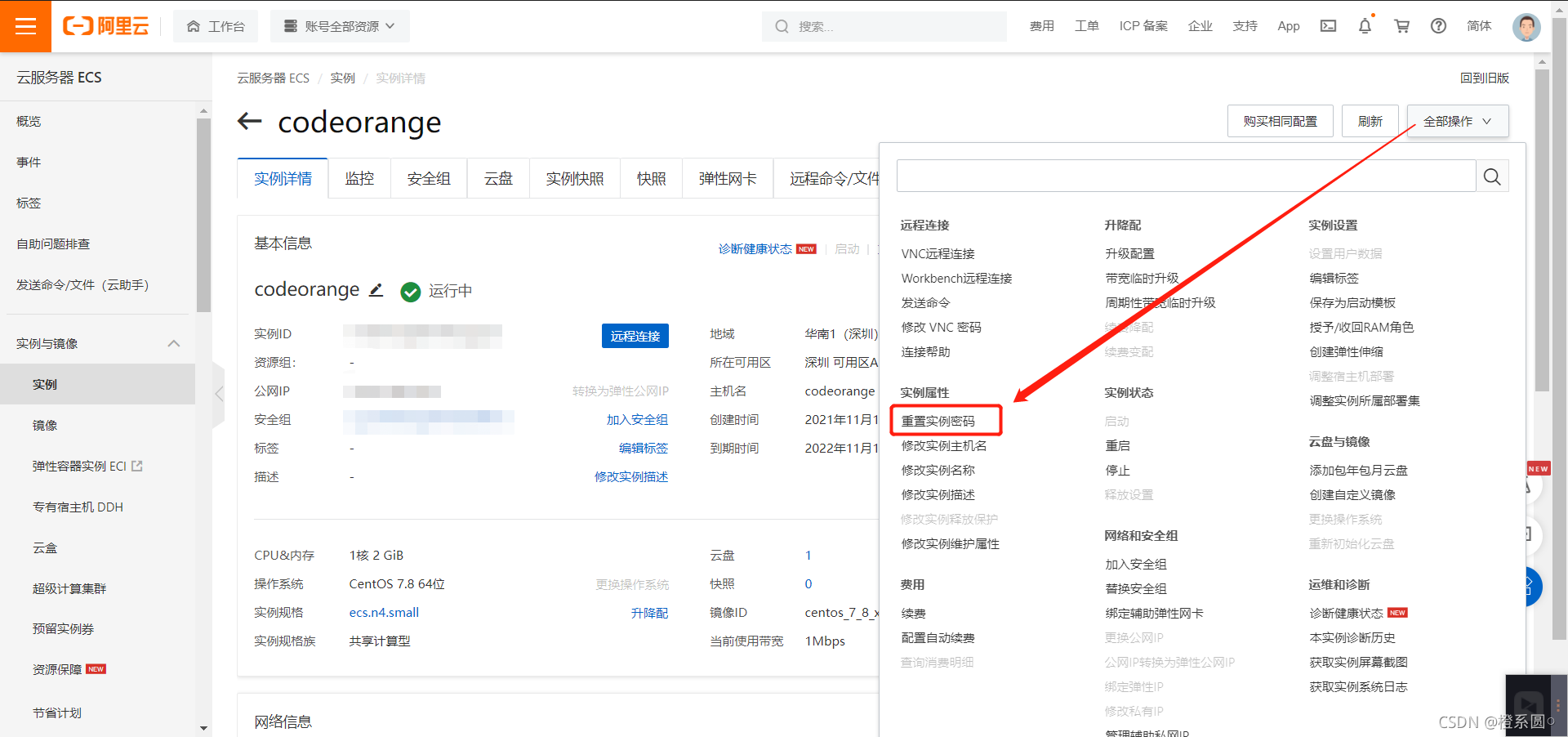Click the external-link icon beside 弹性容器实例 ECI

[137, 466]
